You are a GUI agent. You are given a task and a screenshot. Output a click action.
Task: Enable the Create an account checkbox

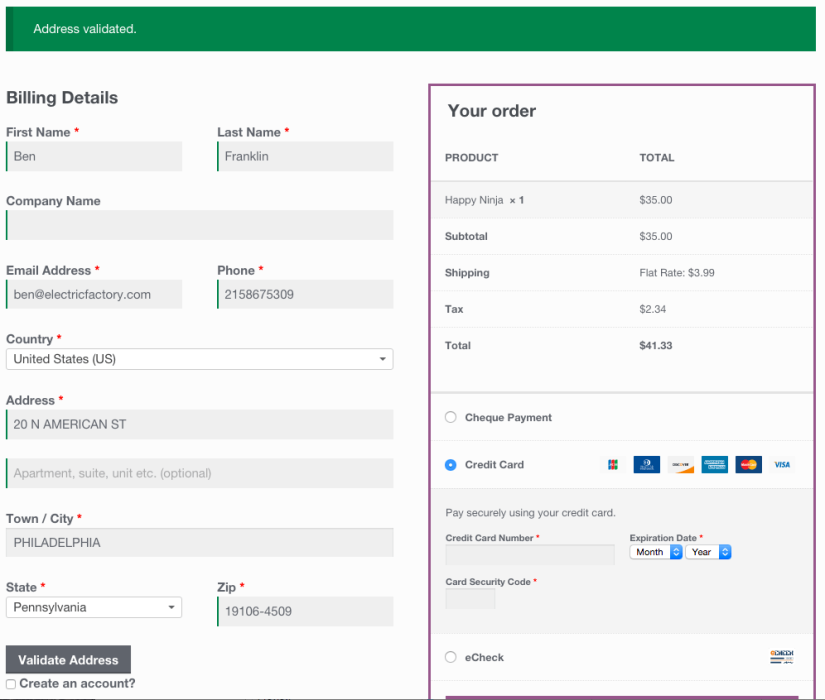(x=10, y=681)
